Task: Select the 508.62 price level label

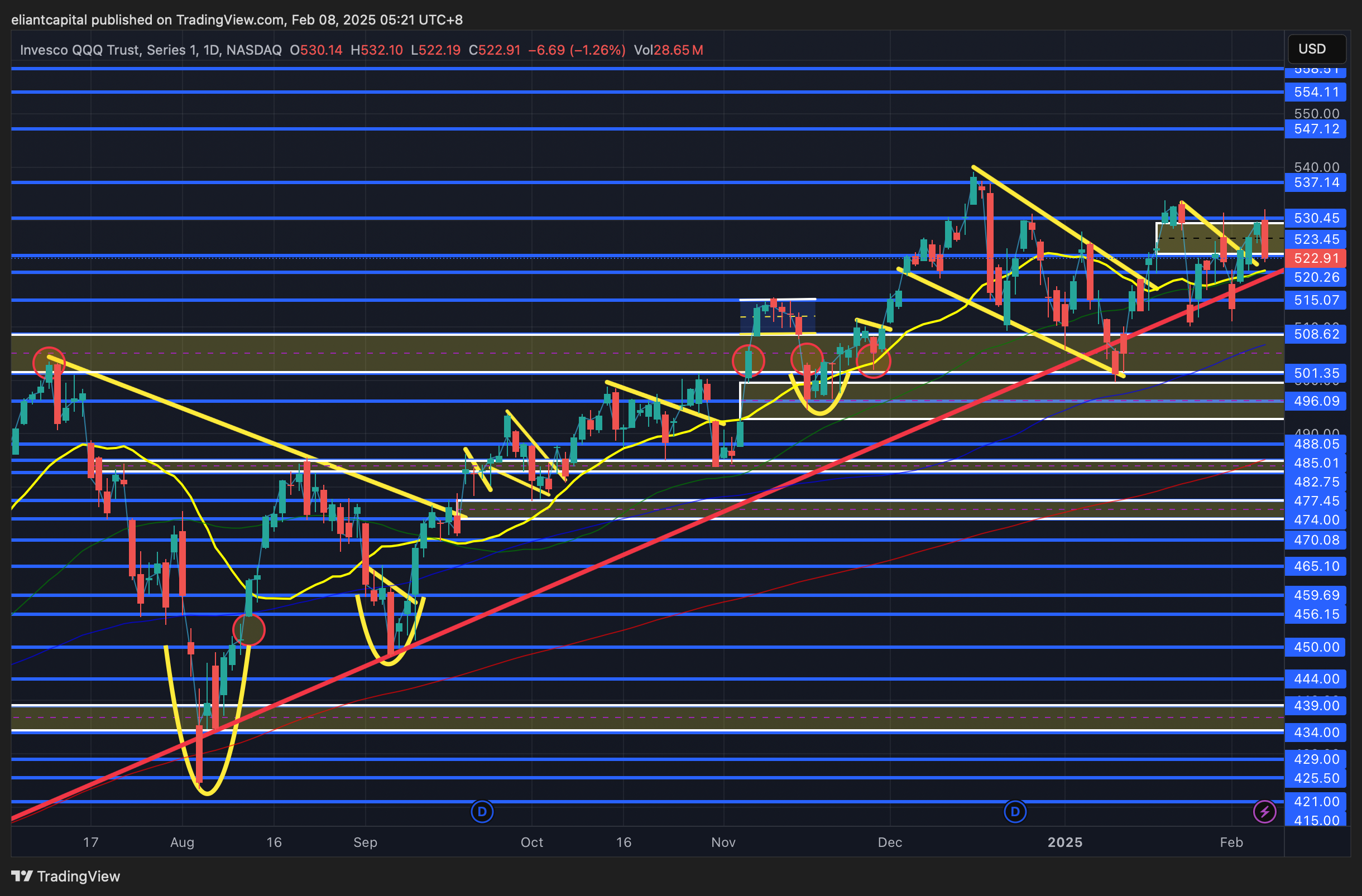Action: coord(1316,334)
